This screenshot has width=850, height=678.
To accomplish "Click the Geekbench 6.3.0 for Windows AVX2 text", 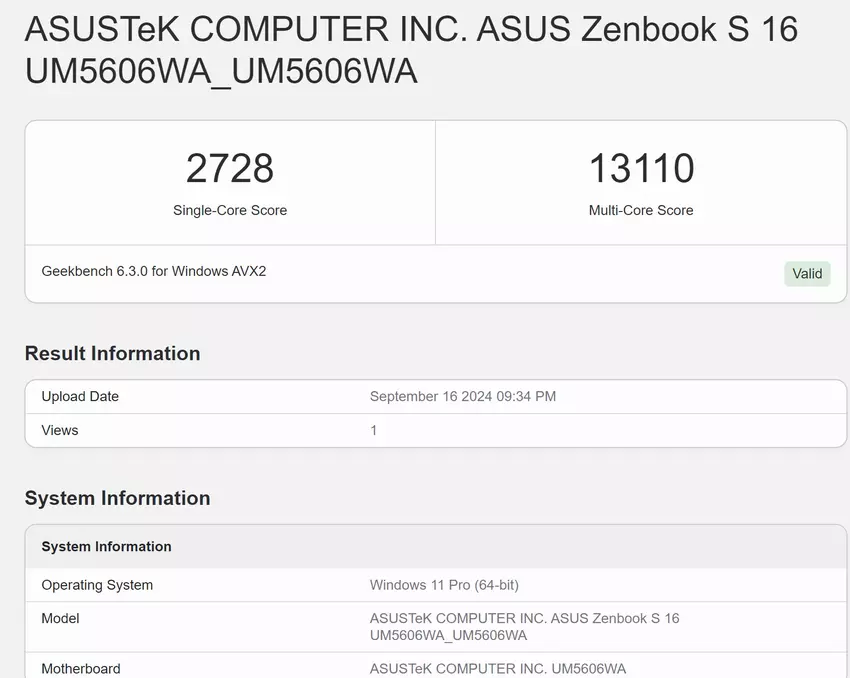I will pyautogui.click(x=154, y=271).
